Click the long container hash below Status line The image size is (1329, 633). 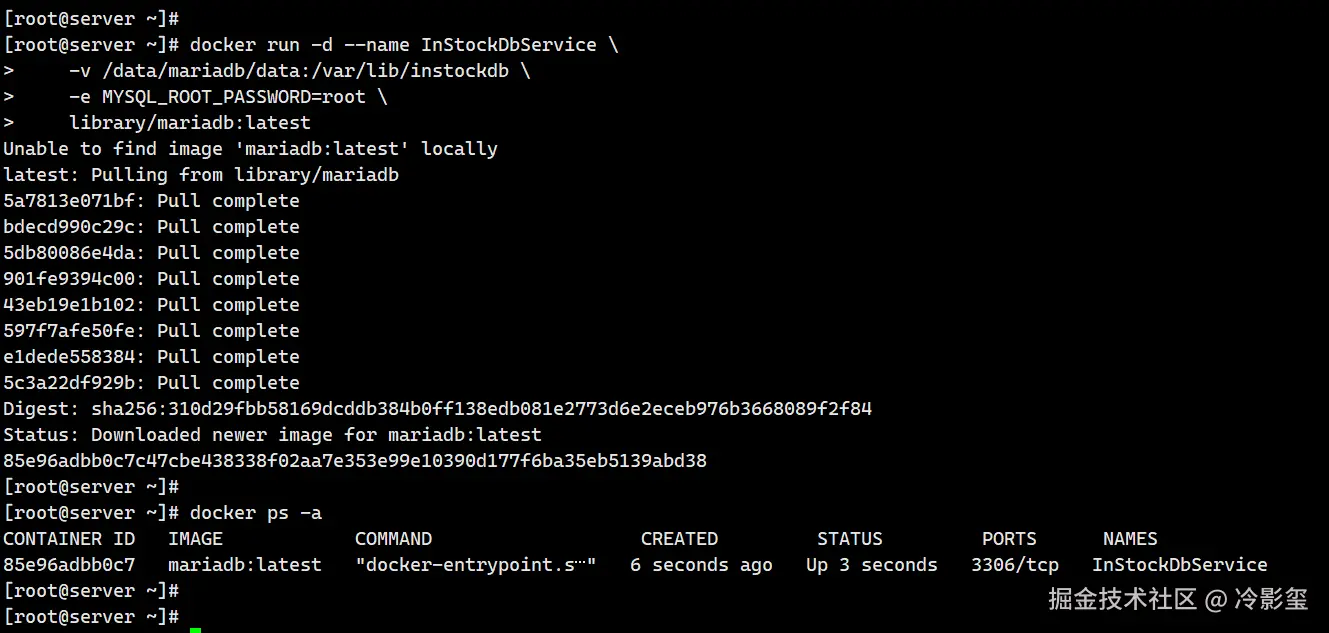click(355, 461)
